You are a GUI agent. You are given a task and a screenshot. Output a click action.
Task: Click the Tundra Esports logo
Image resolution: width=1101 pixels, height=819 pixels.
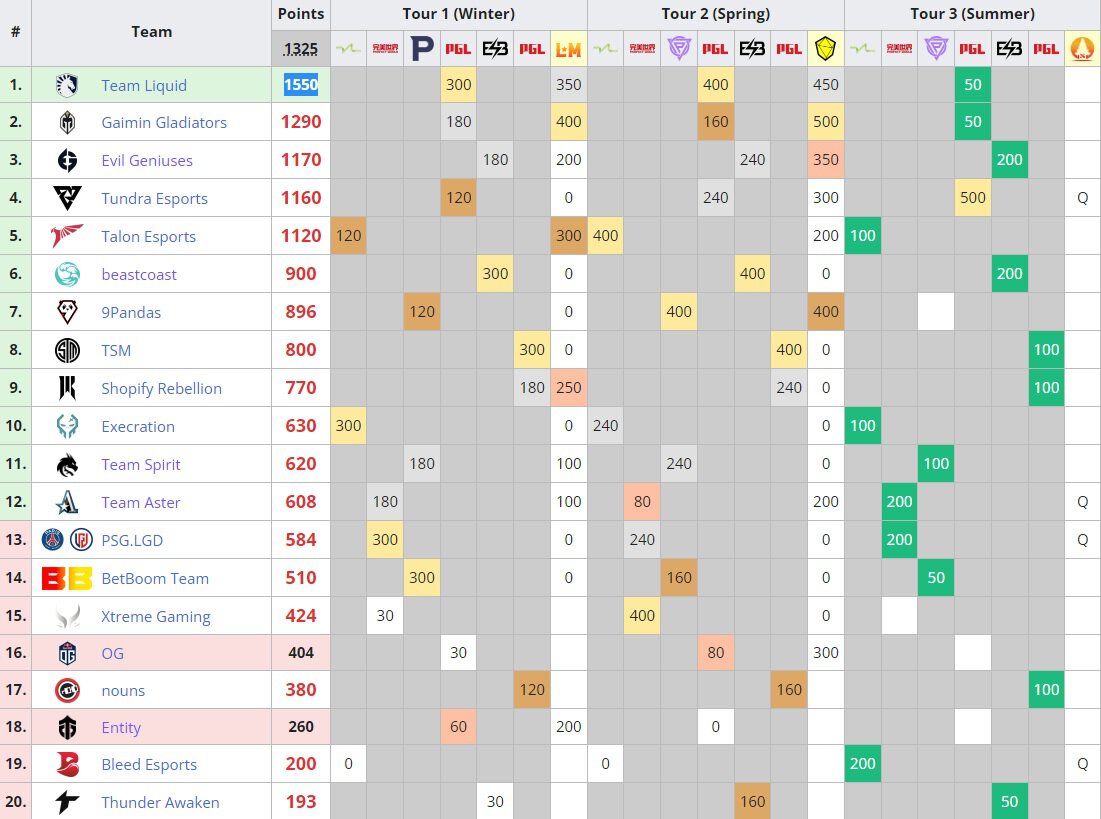click(x=67, y=198)
